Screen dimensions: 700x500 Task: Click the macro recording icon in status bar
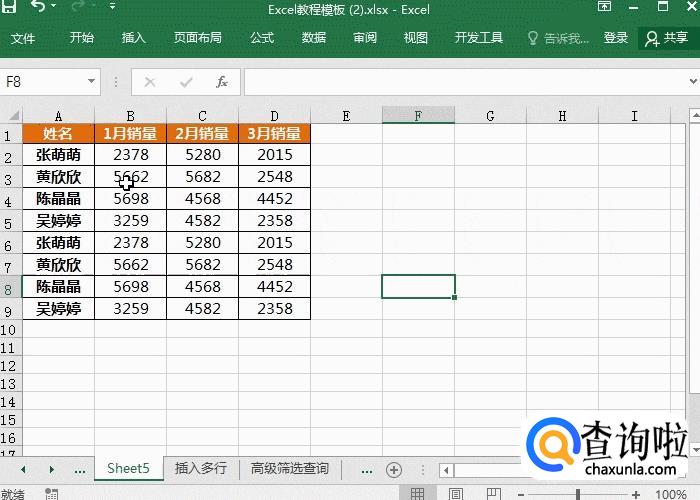click(x=51, y=494)
